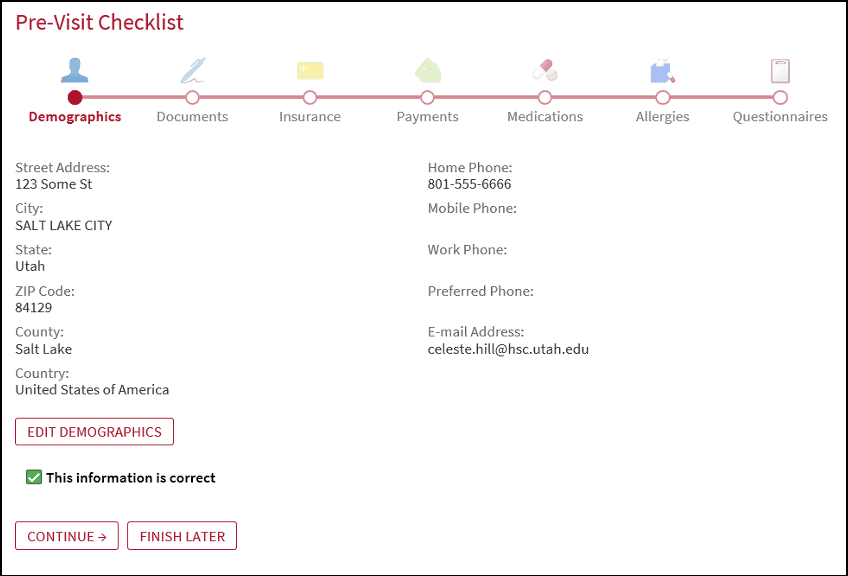848x576 pixels.
Task: Click the Questionnaires progress circle marker
Action: point(780,97)
